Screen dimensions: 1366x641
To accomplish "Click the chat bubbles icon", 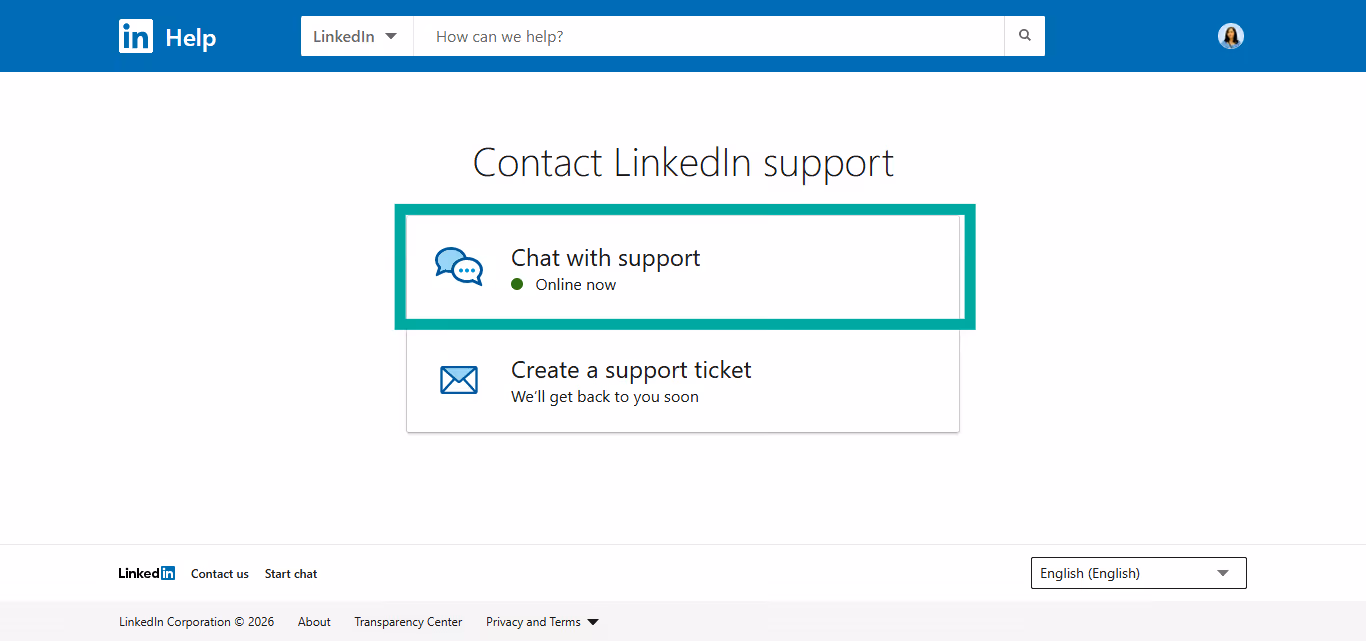I will pyautogui.click(x=459, y=267).
